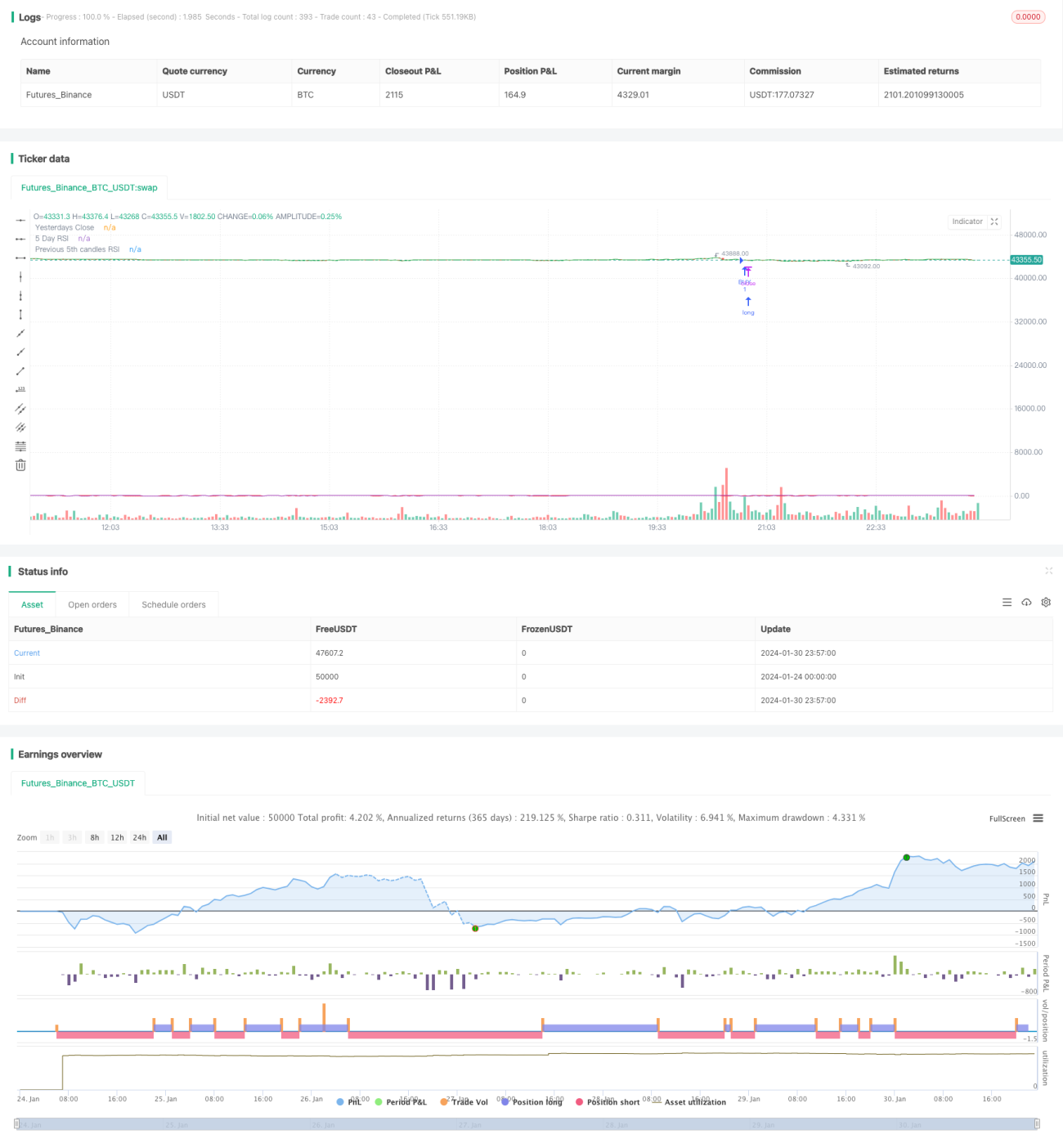The width and height of the screenshot is (1063, 1148).
Task: Select Futures_Binance_BTC_USDT:swap ticker tab
Action: pyautogui.click(x=89, y=187)
